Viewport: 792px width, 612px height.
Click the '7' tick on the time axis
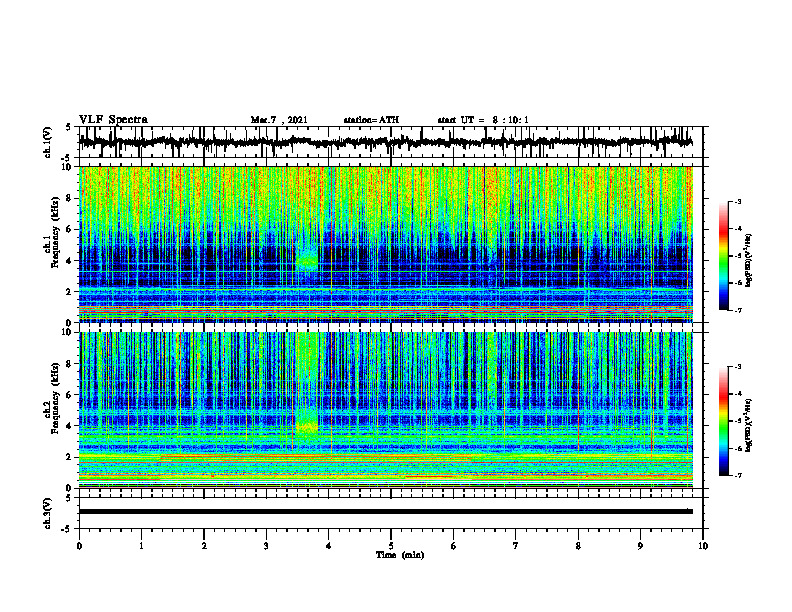[516, 546]
